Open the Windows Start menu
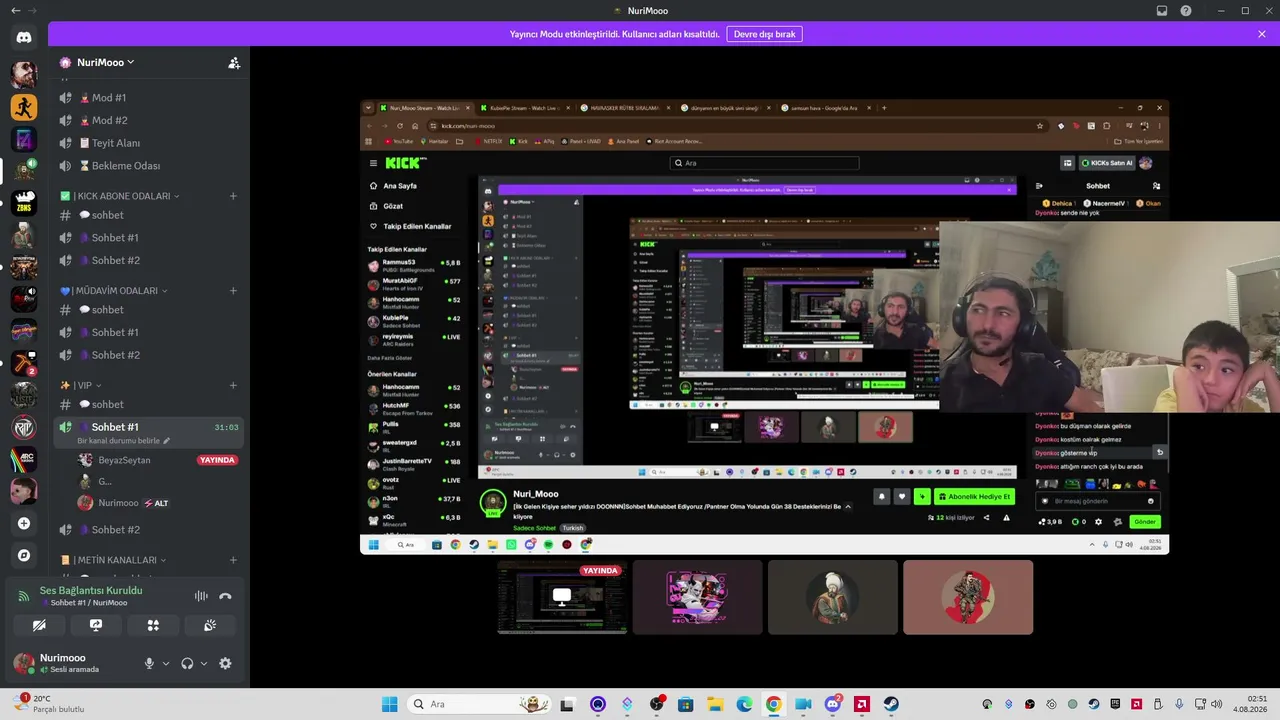1280x720 pixels. 390,704
